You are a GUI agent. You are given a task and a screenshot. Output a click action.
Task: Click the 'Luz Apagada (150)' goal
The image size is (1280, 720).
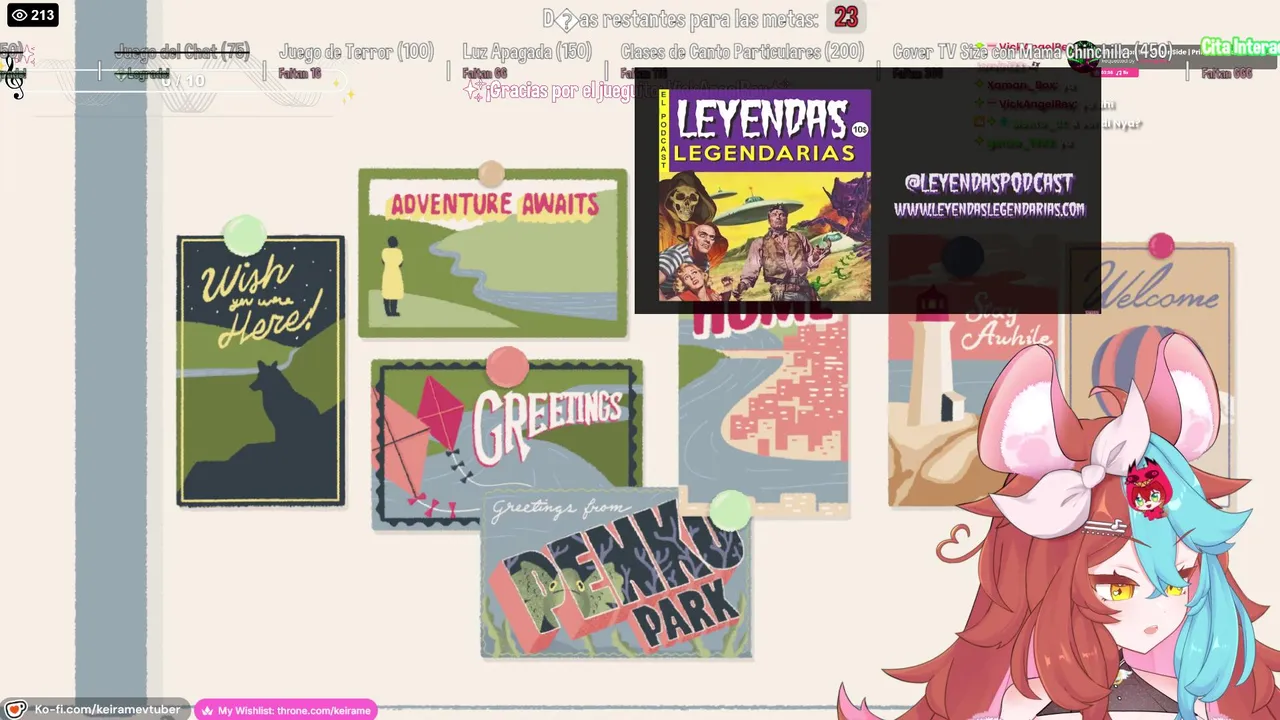coord(527,52)
